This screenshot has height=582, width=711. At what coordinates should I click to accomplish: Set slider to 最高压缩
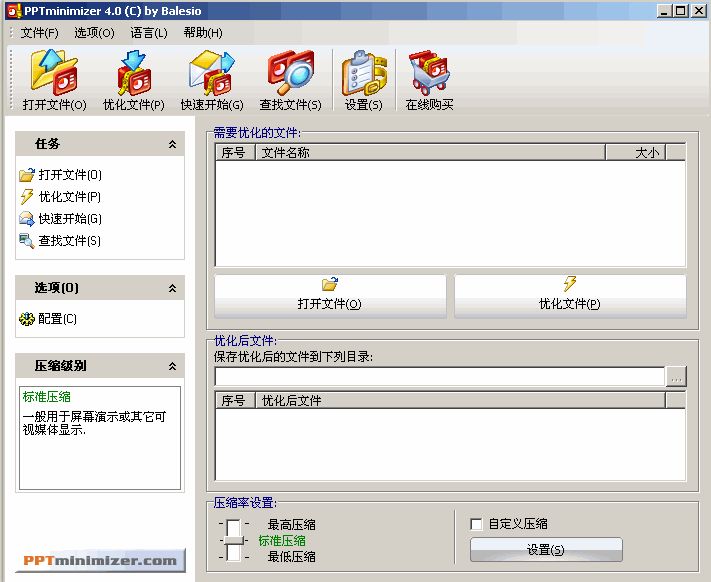tap(291, 525)
